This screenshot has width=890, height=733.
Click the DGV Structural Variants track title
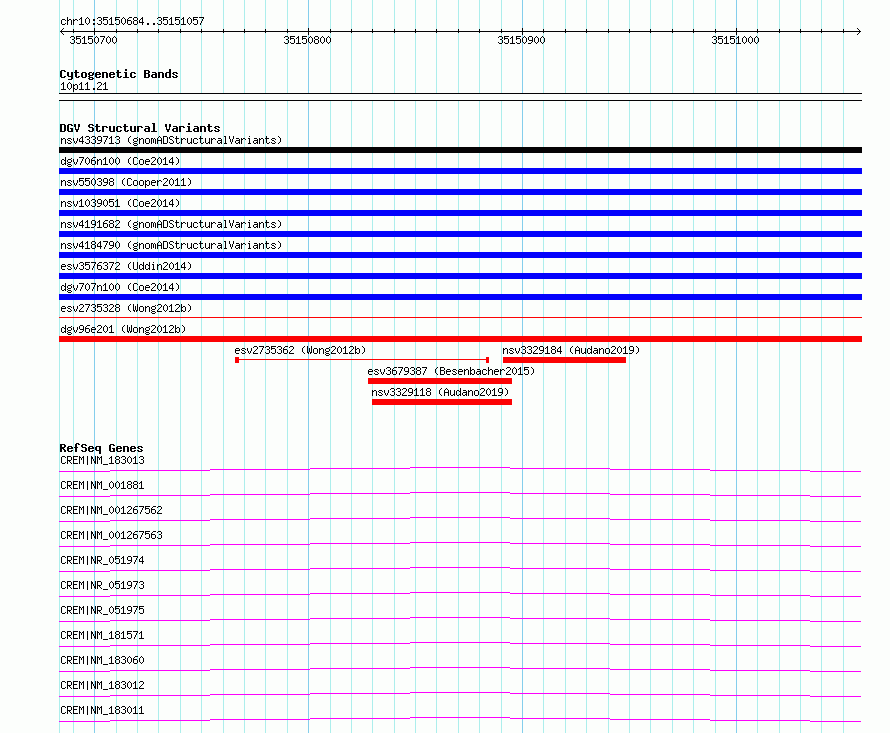click(140, 128)
